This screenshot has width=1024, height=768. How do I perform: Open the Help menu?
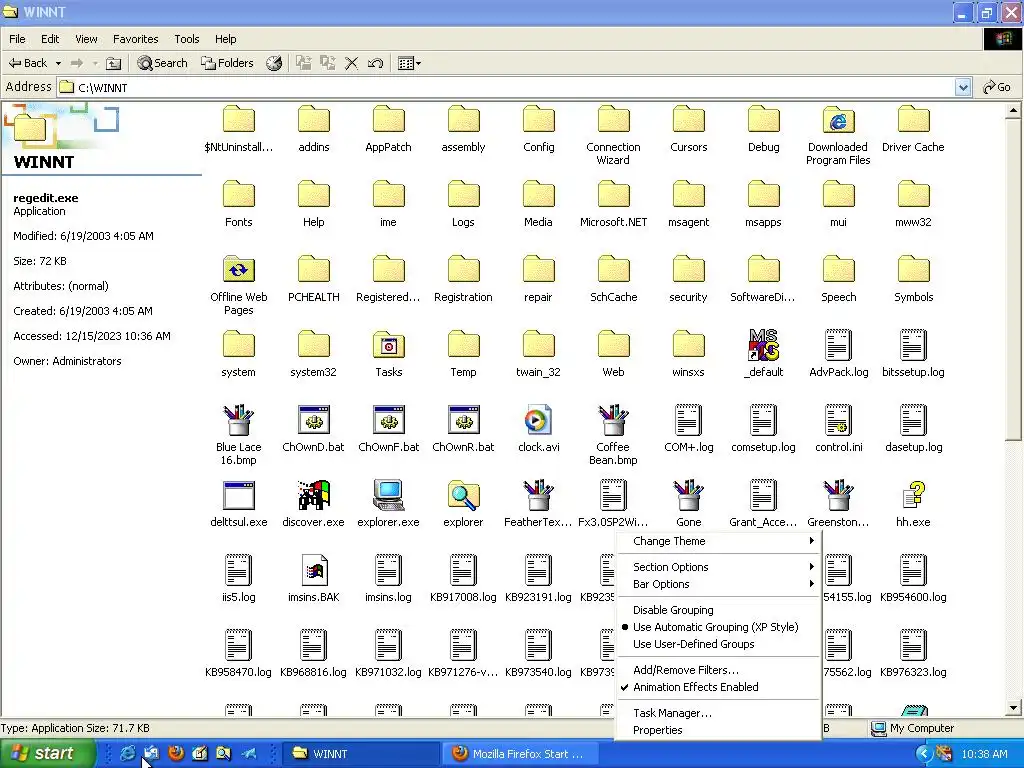pyautogui.click(x=225, y=39)
